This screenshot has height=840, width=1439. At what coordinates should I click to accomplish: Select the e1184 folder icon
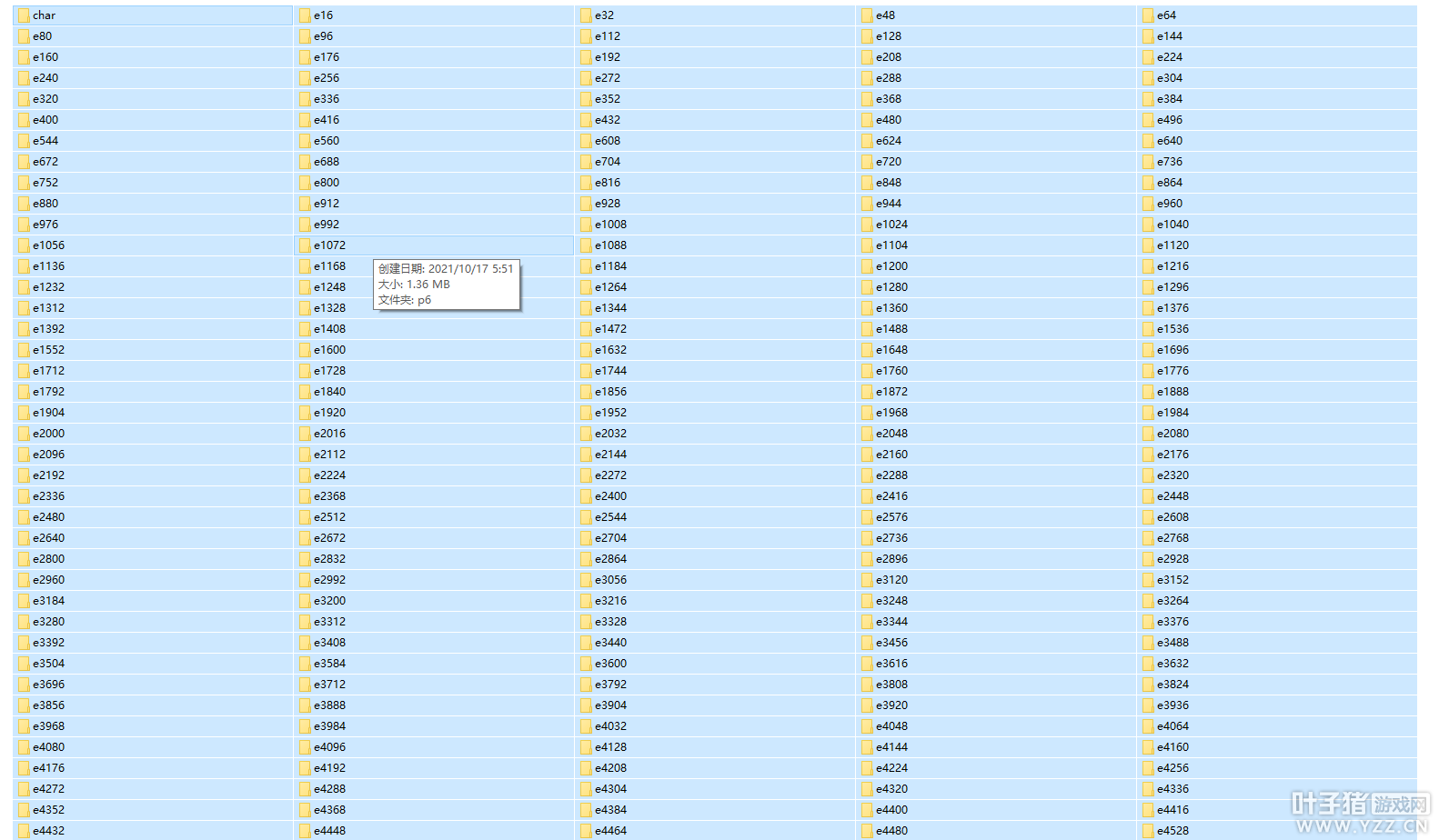point(586,266)
